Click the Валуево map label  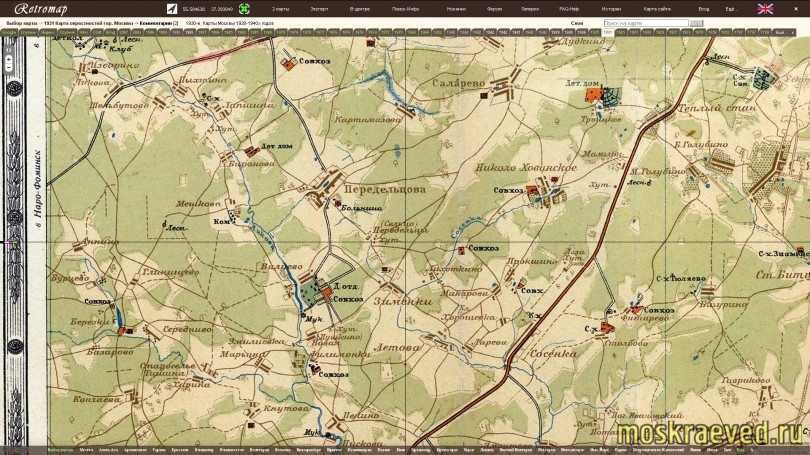point(282,266)
